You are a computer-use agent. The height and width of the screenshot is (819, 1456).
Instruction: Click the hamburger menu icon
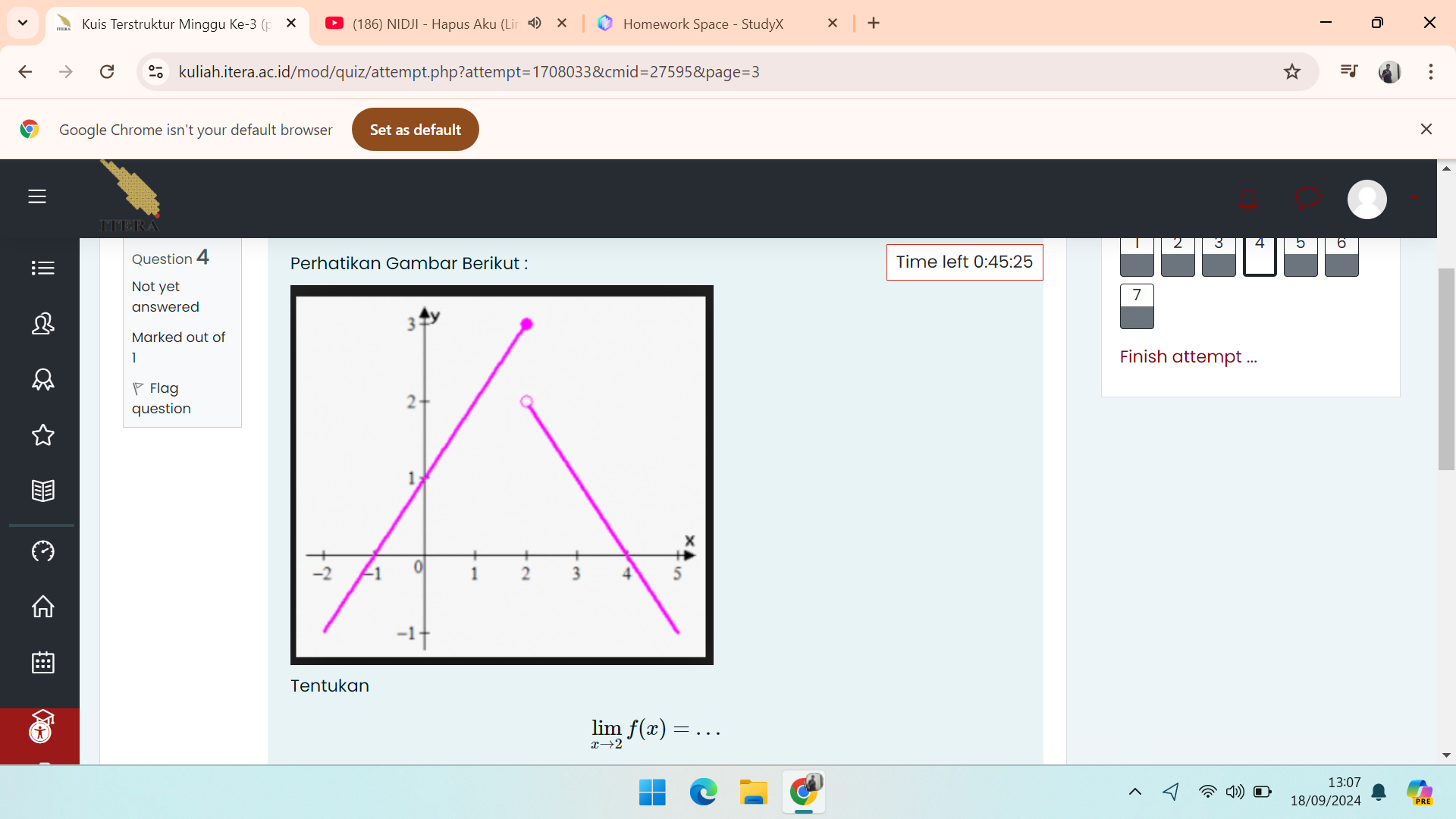37,196
